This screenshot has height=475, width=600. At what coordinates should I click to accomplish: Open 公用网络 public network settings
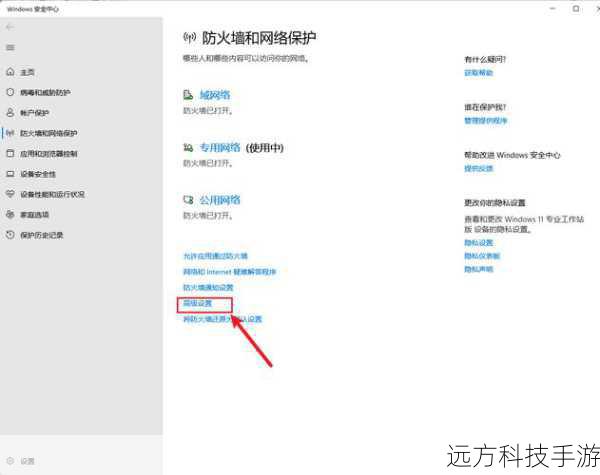pos(220,200)
